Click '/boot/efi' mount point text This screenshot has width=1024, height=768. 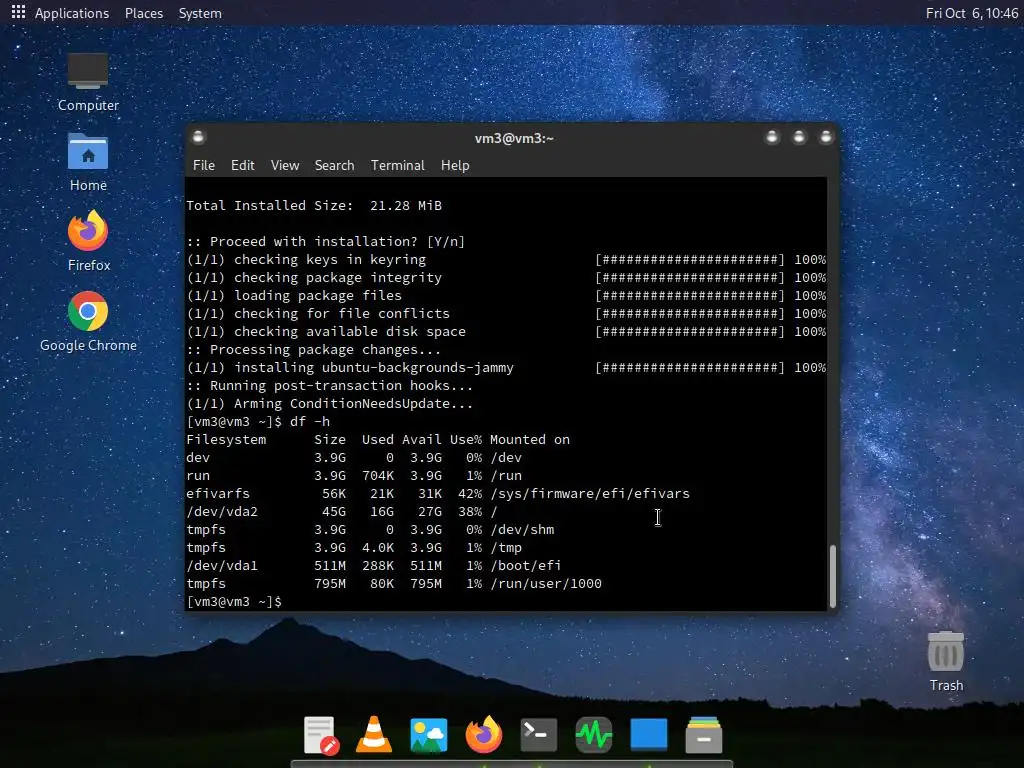pyautogui.click(x=525, y=566)
